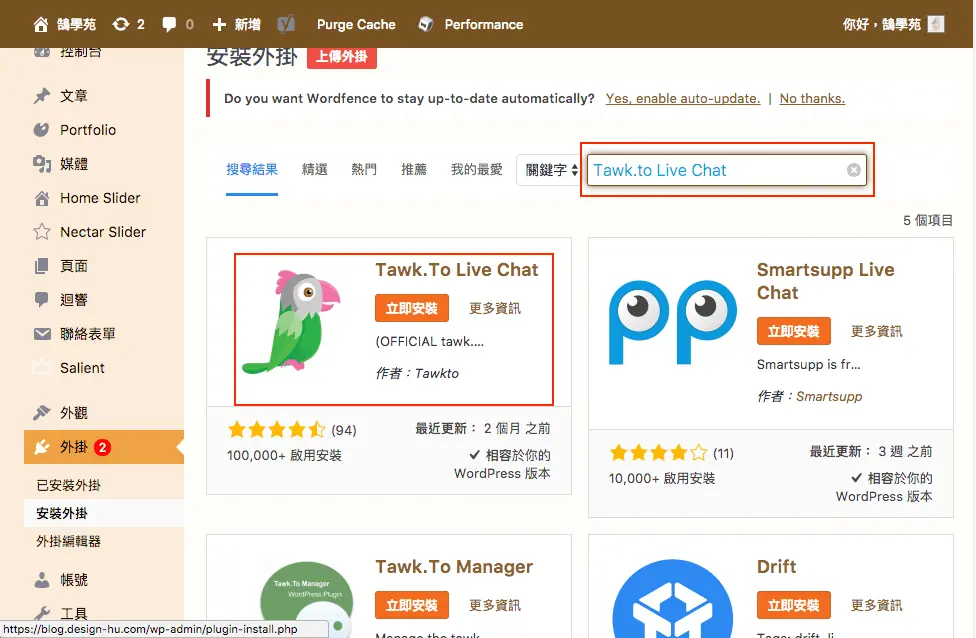Click the media icon next to 媒體
Image resolution: width=976 pixels, height=638 pixels.
click(x=42, y=164)
